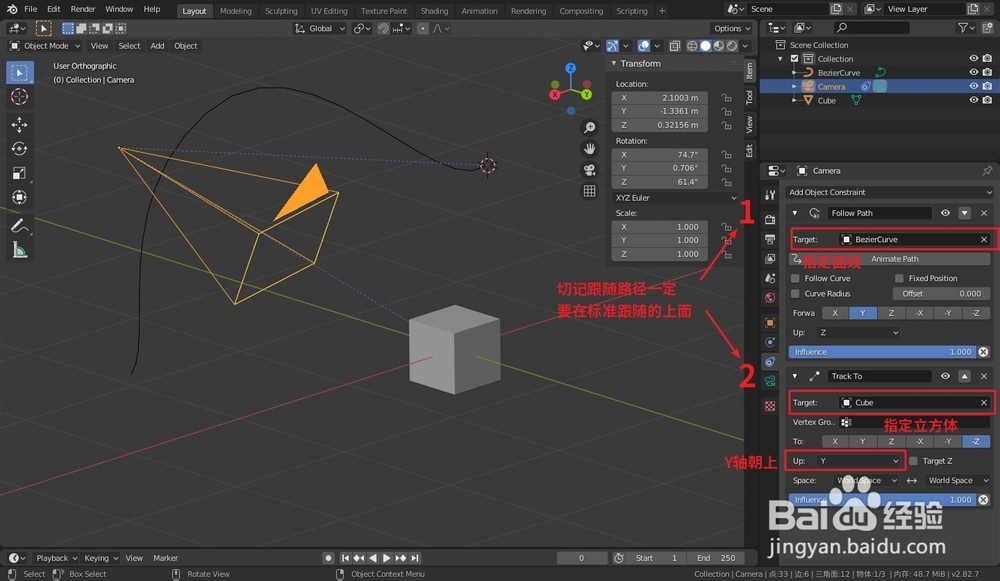Screen dimensions: 1000x581
Task: Toggle camera view icon in viewport
Action: [x=590, y=170]
